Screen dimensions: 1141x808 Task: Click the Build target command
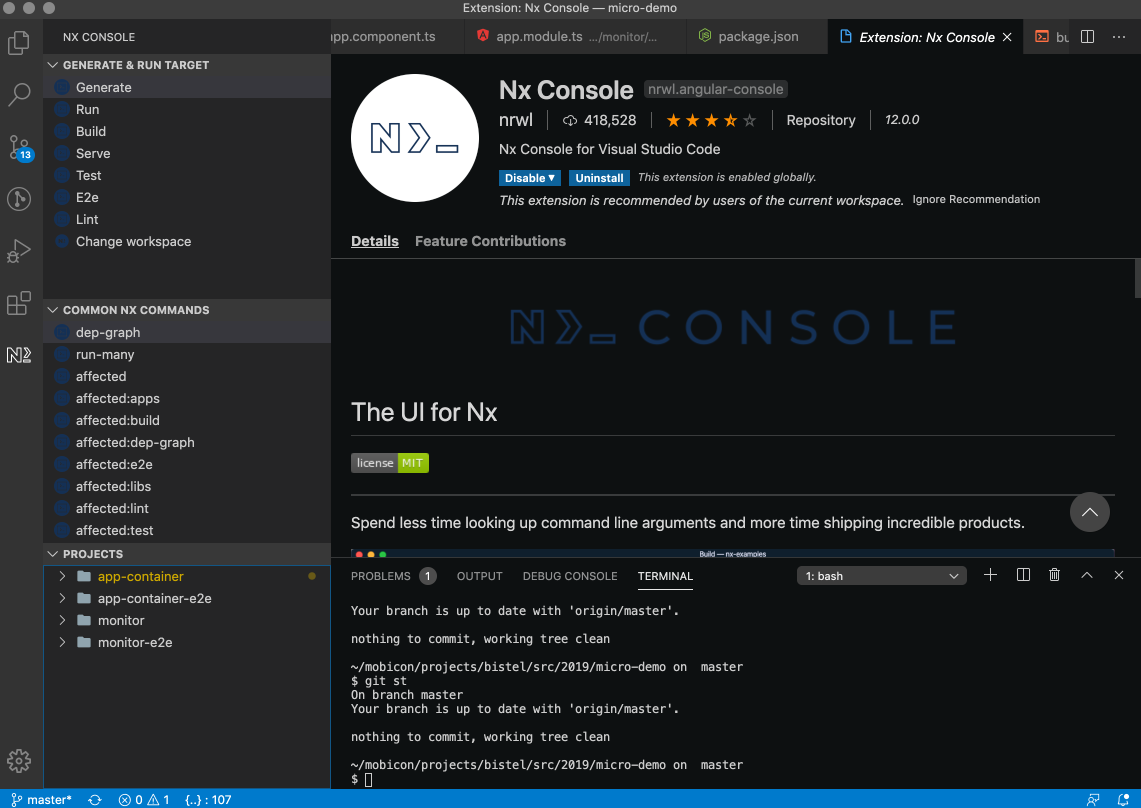186,131
